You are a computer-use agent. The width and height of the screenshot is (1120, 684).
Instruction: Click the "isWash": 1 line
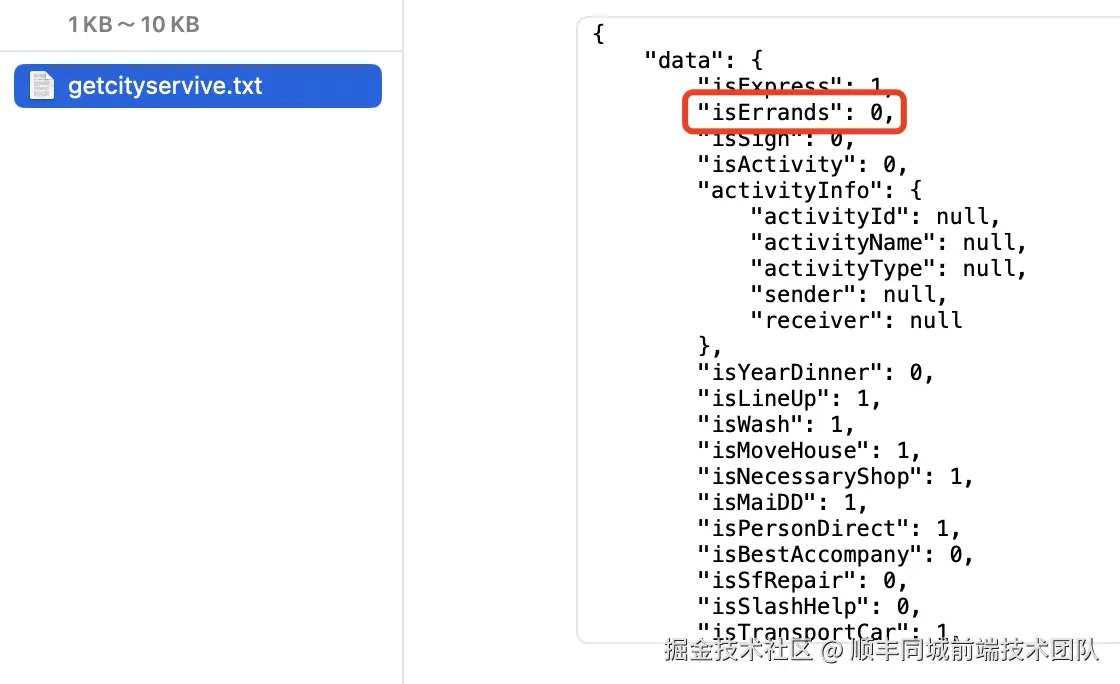[776, 424]
